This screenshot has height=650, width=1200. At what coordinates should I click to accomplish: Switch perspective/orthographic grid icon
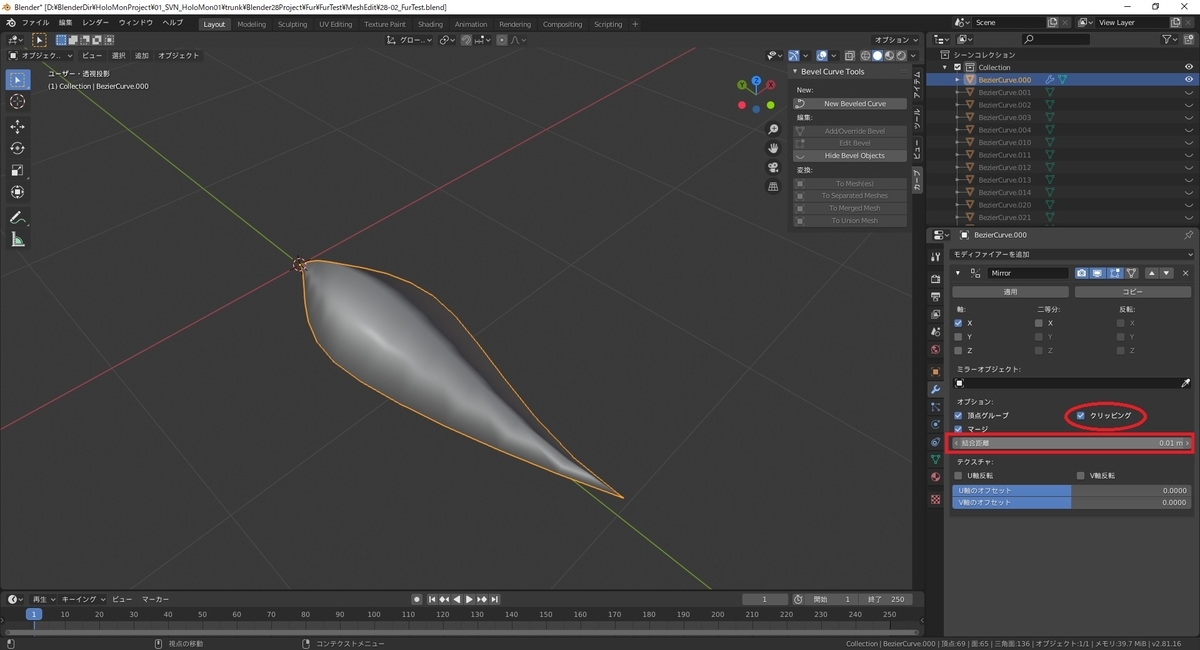[773, 186]
